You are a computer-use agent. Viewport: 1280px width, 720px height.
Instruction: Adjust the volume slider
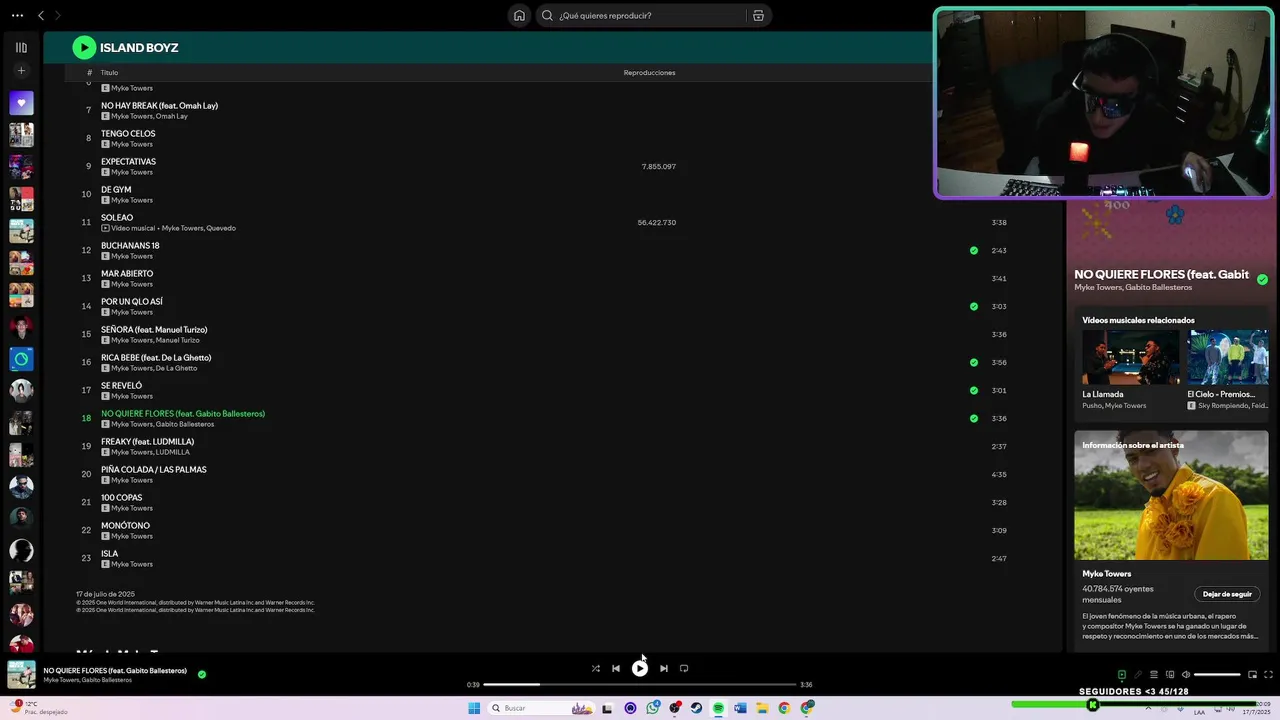(x=1218, y=675)
